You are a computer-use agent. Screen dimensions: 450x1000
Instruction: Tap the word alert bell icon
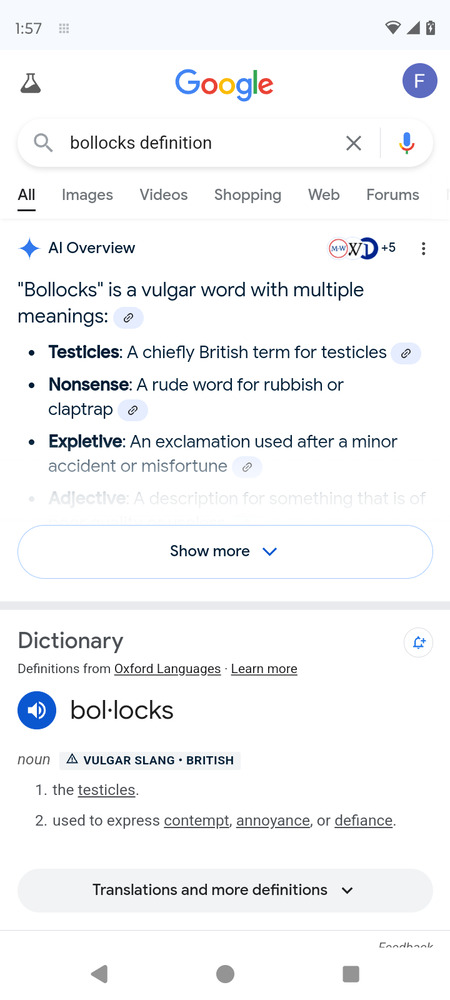[x=418, y=642]
